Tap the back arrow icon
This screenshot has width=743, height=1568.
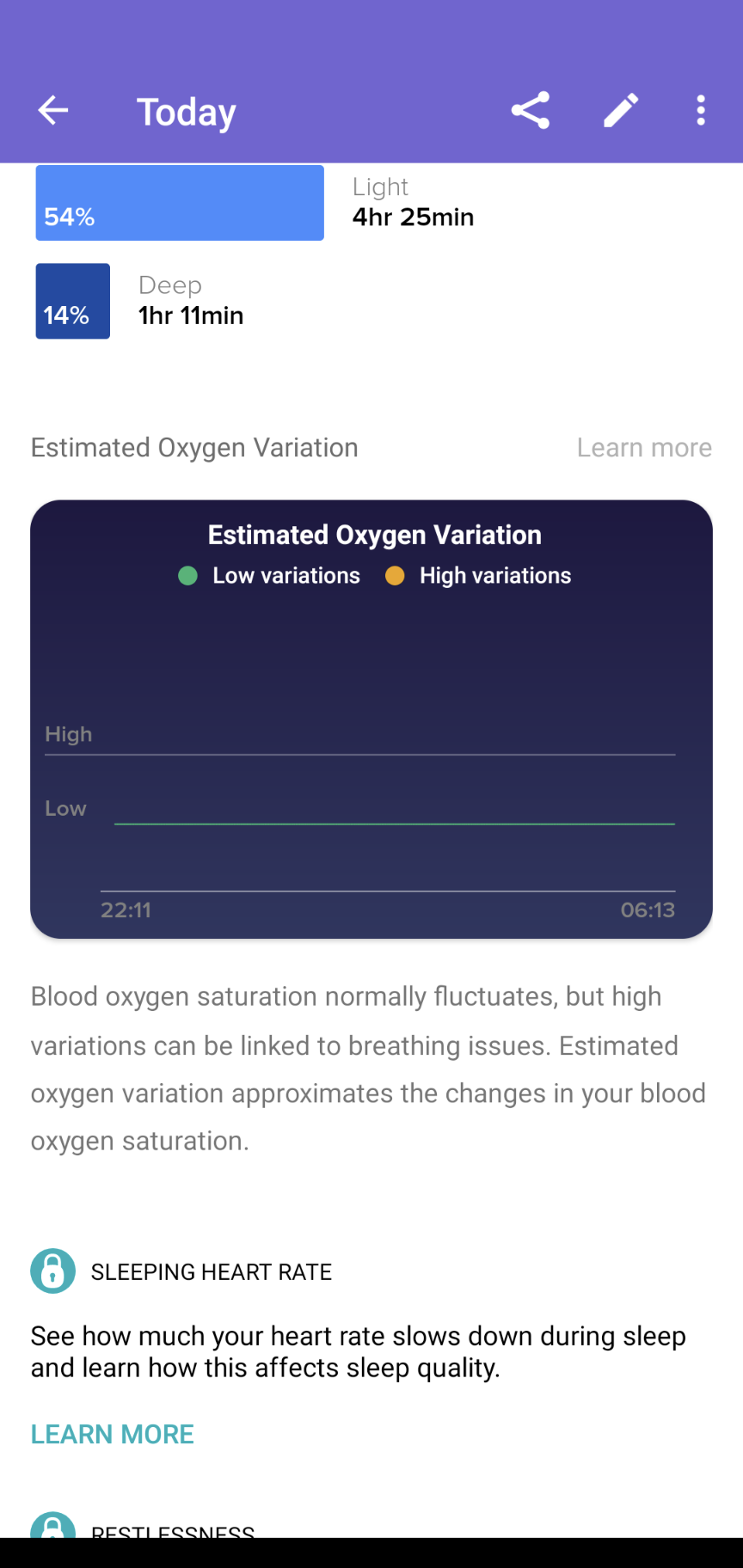[x=53, y=111]
